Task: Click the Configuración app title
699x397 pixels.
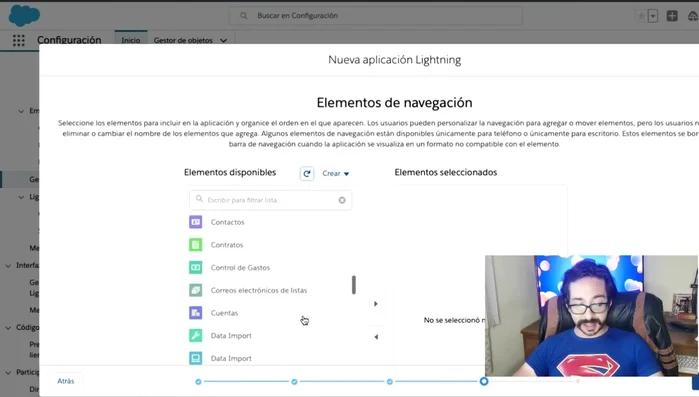Action: tap(69, 40)
